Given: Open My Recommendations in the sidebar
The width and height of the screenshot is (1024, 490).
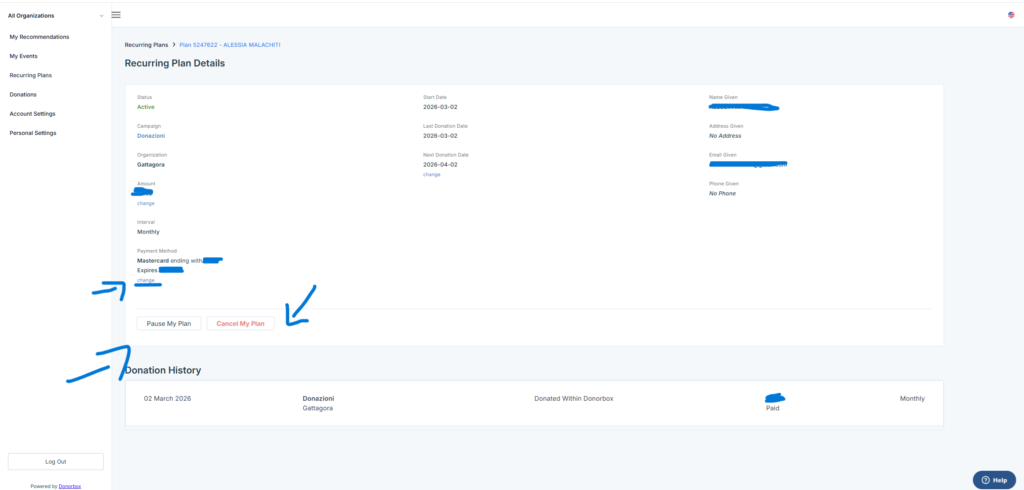Looking at the screenshot, I should click(x=39, y=37).
